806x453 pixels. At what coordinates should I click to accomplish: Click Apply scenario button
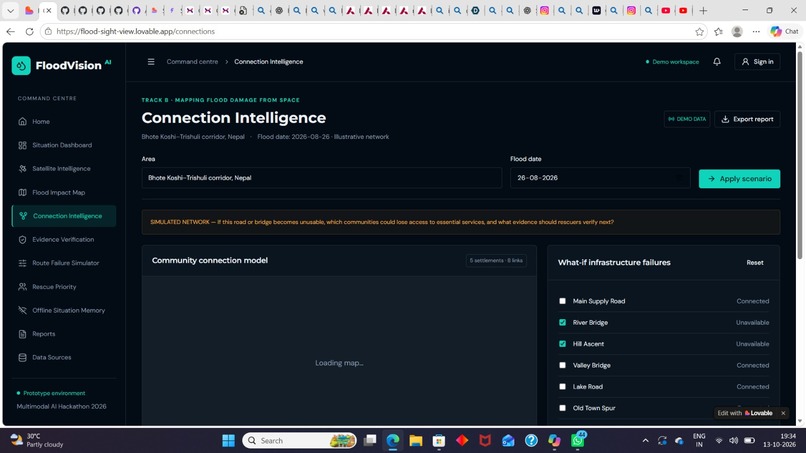click(739, 179)
